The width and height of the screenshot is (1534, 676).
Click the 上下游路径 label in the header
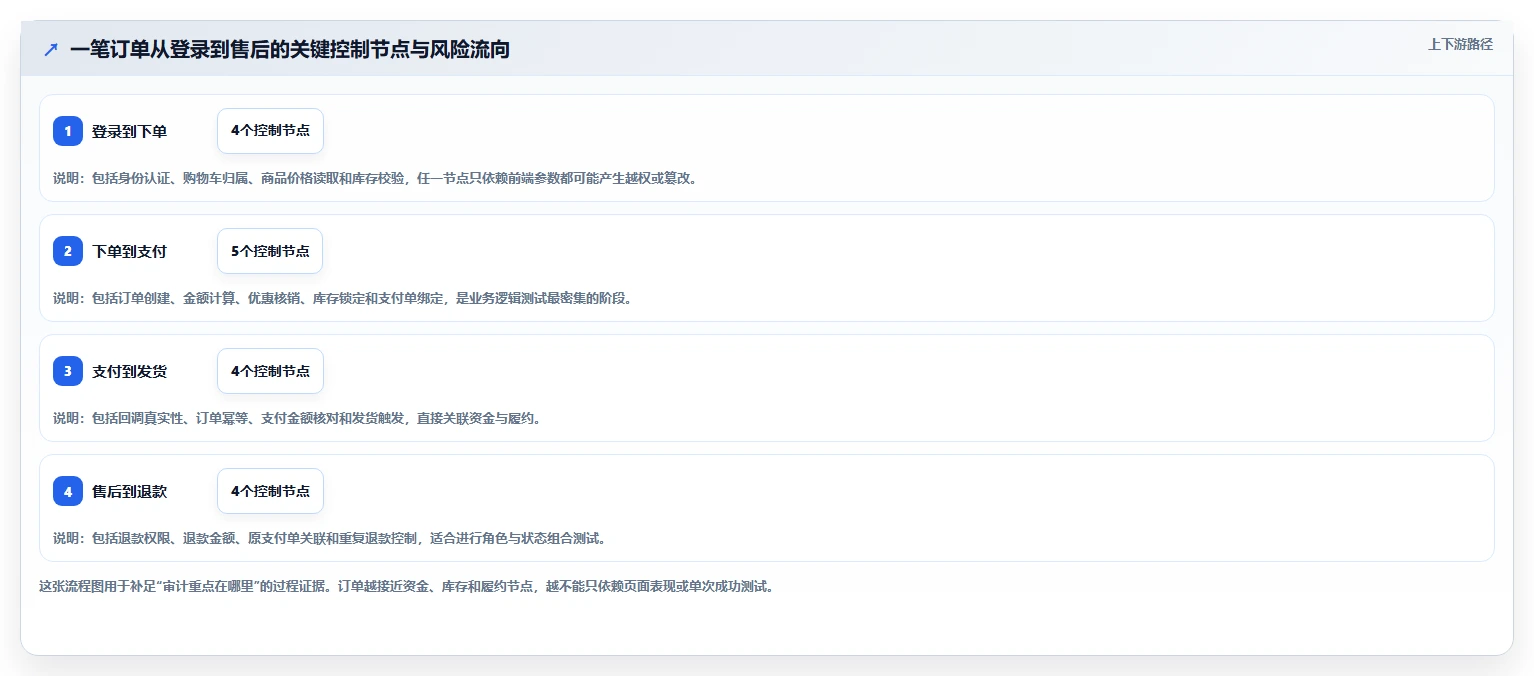tap(1460, 44)
